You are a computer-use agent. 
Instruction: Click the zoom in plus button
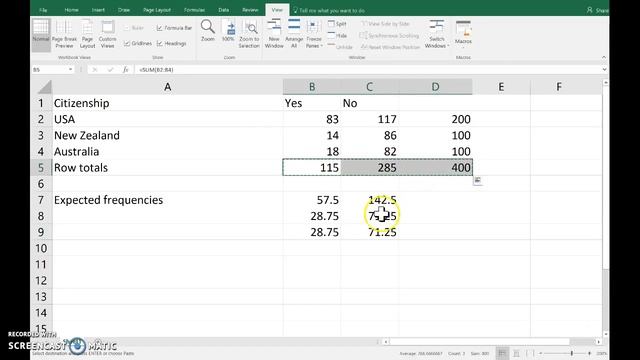tap(589, 353)
